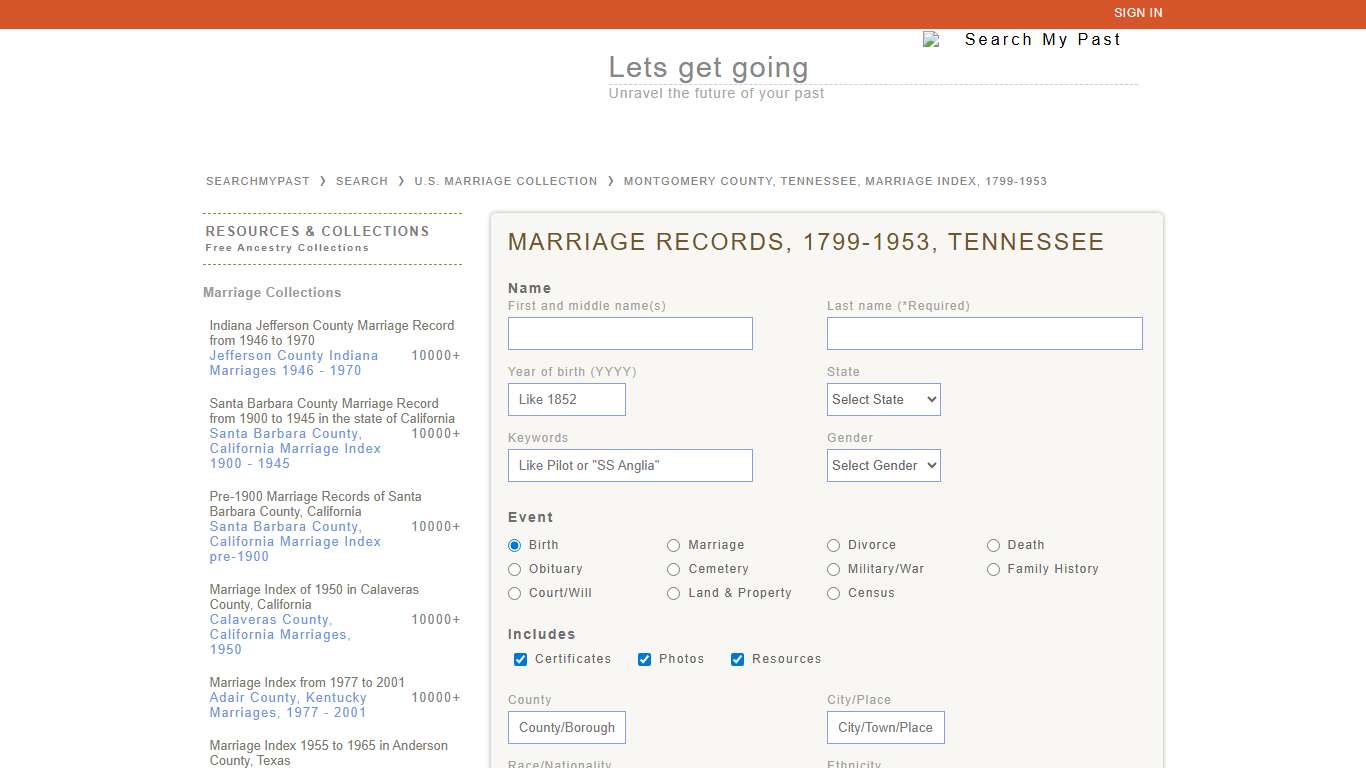
Task: Select the Marriage event radio button
Action: [x=674, y=545]
